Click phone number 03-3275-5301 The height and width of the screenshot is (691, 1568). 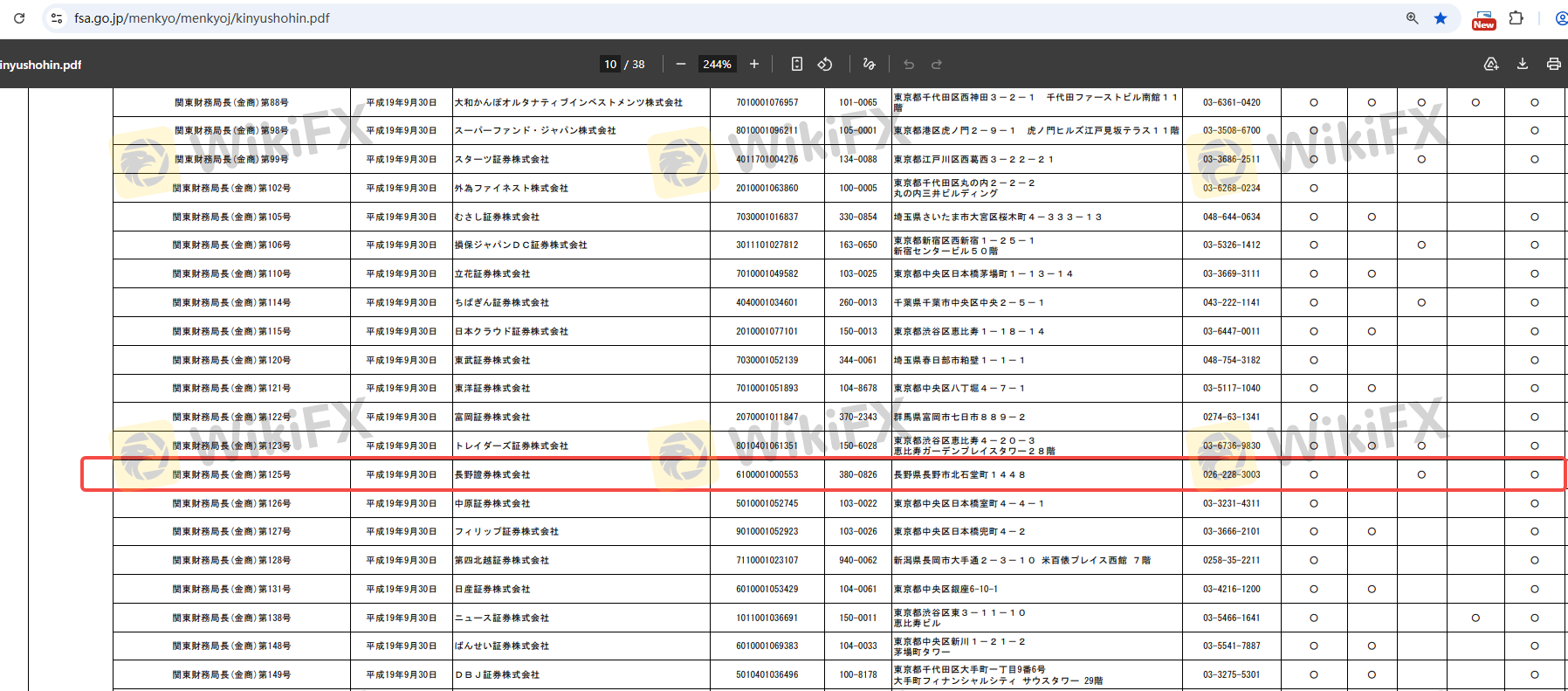pos(1232,674)
